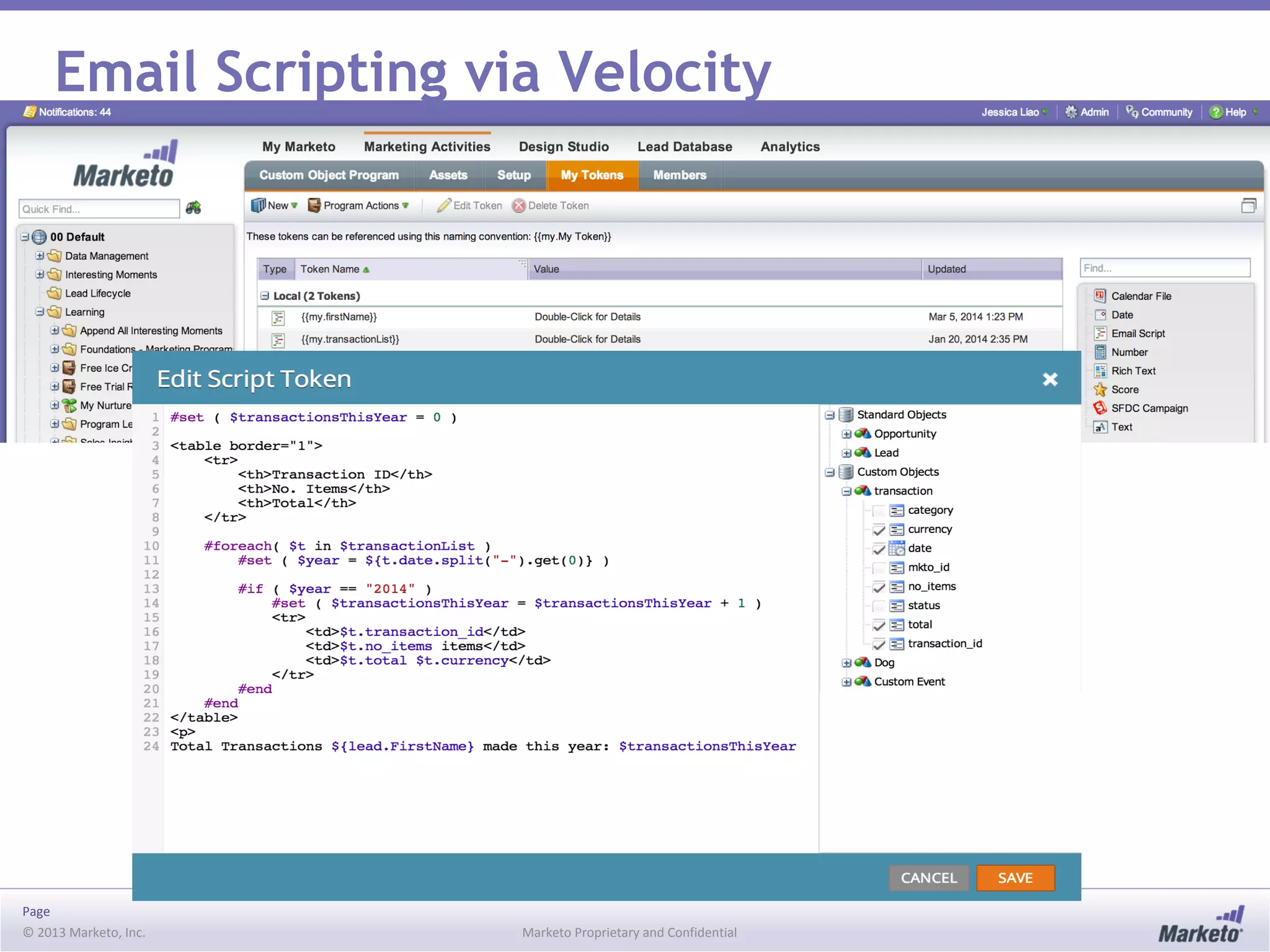Click the Dog custom object icon
The height and width of the screenshot is (952, 1270).
[863, 662]
